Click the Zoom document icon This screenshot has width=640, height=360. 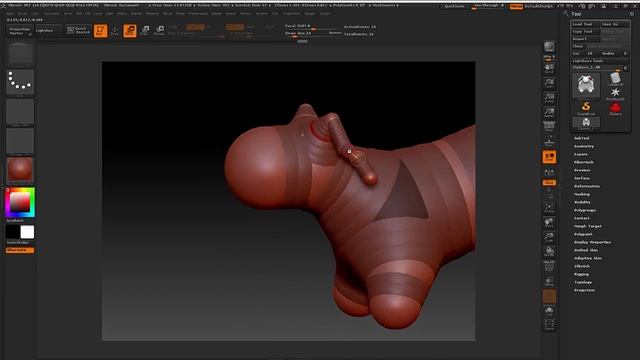[x=549, y=83]
